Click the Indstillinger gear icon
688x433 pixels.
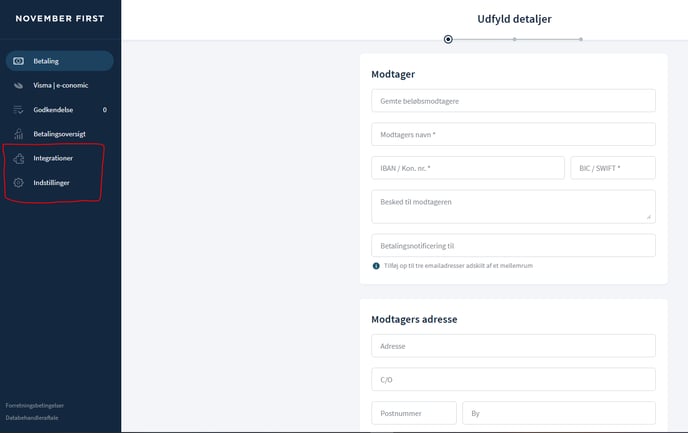point(19,183)
